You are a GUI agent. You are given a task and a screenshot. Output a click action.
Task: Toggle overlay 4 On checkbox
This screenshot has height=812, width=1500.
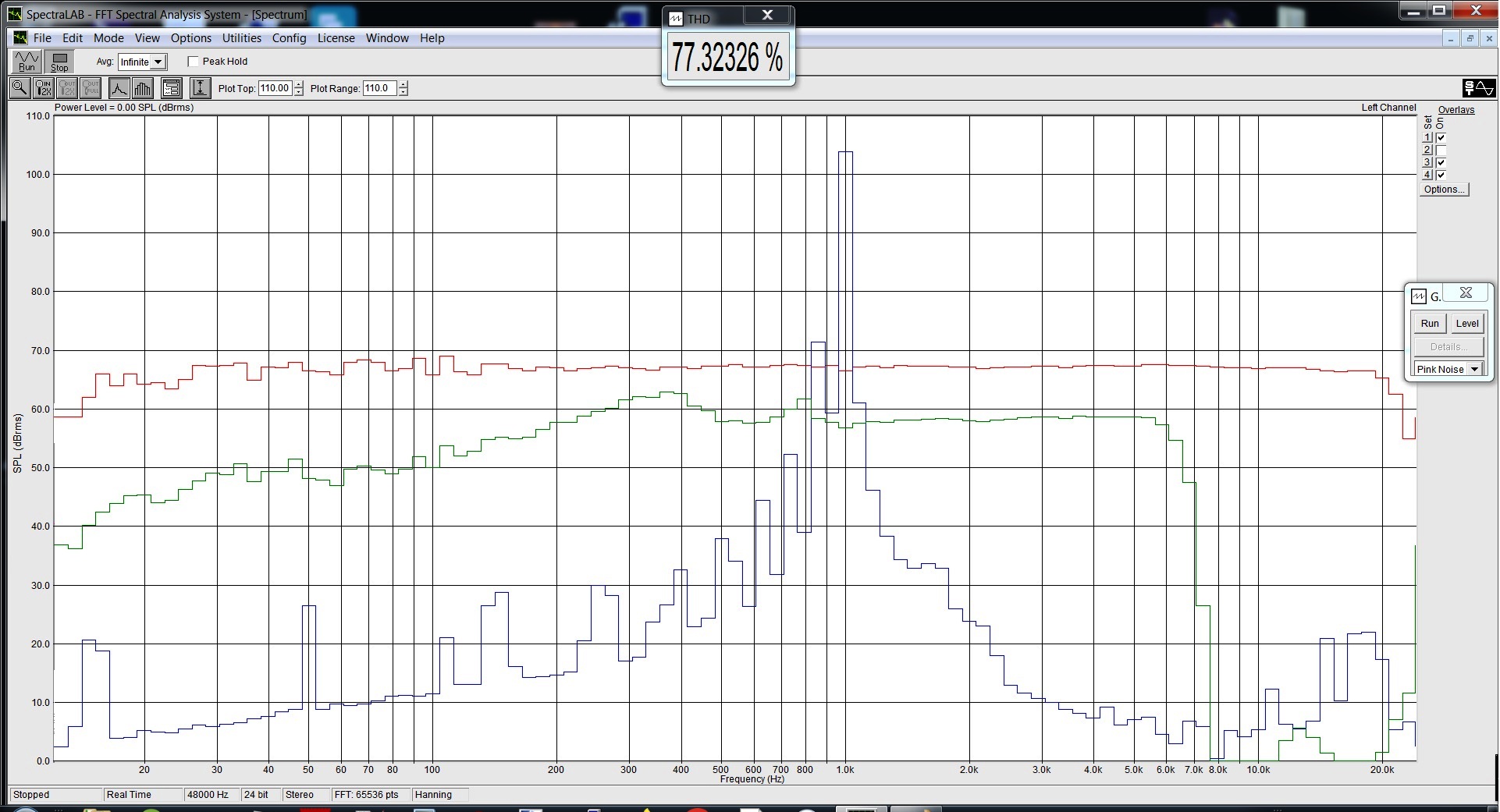tap(1441, 175)
